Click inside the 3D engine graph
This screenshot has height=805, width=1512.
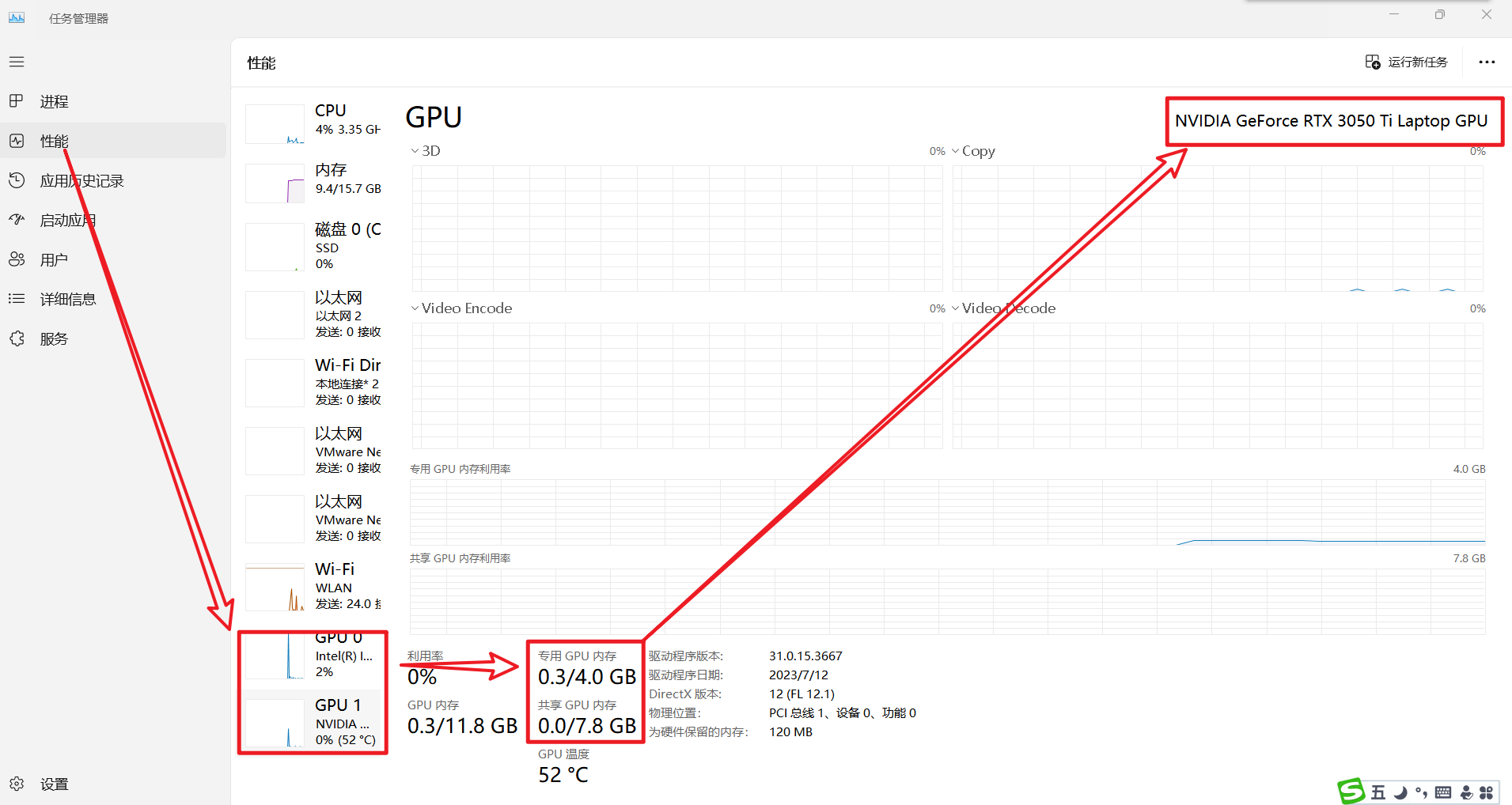coord(677,228)
